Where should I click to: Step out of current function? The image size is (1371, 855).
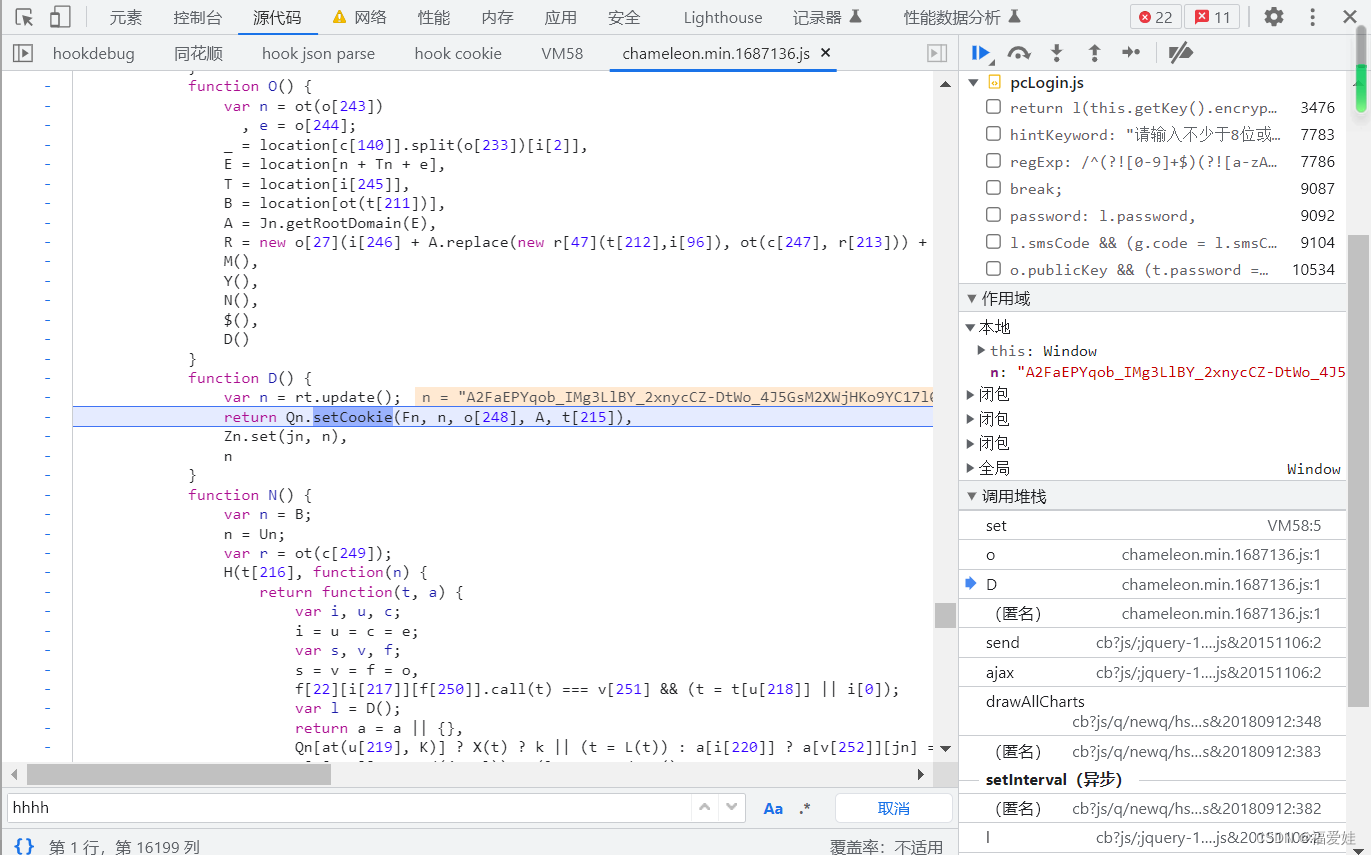pos(1094,53)
